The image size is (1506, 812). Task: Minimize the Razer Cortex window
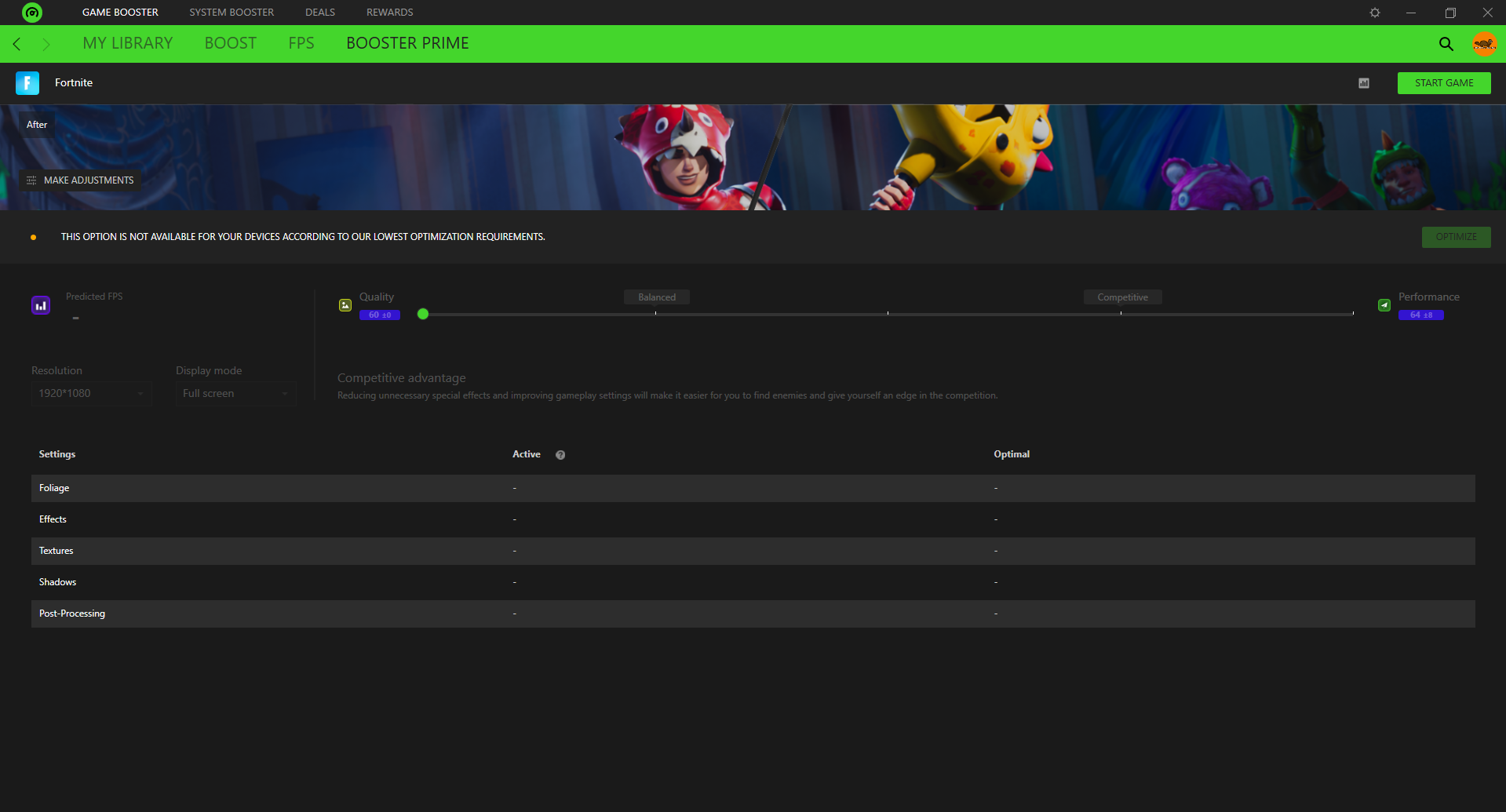tap(1411, 13)
